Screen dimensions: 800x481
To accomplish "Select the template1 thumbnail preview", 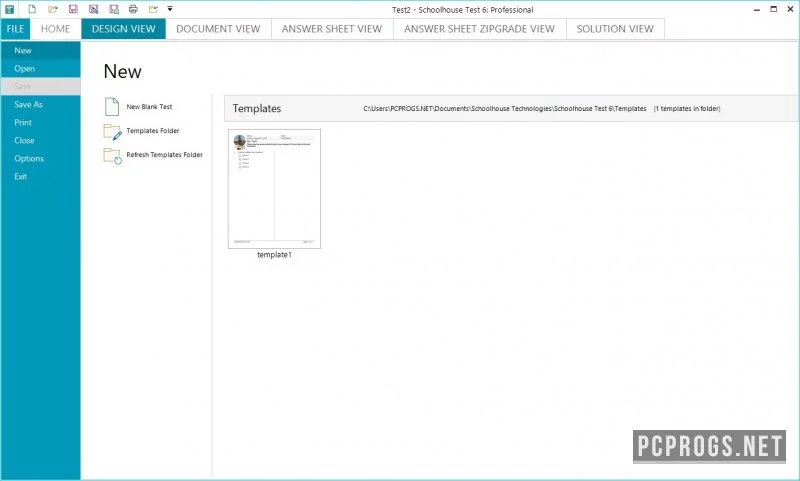I will pos(274,189).
